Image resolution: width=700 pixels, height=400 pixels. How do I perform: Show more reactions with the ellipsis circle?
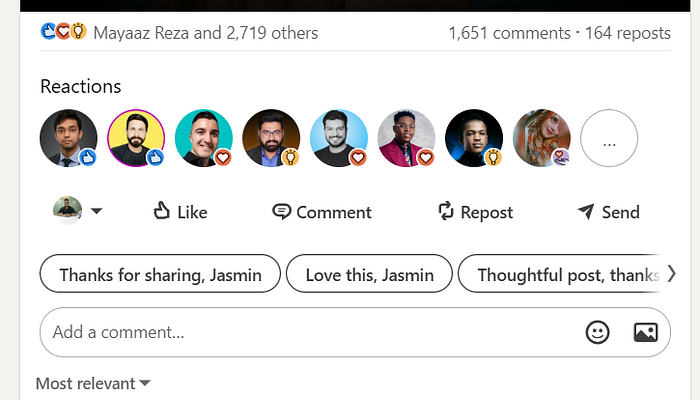(609, 138)
